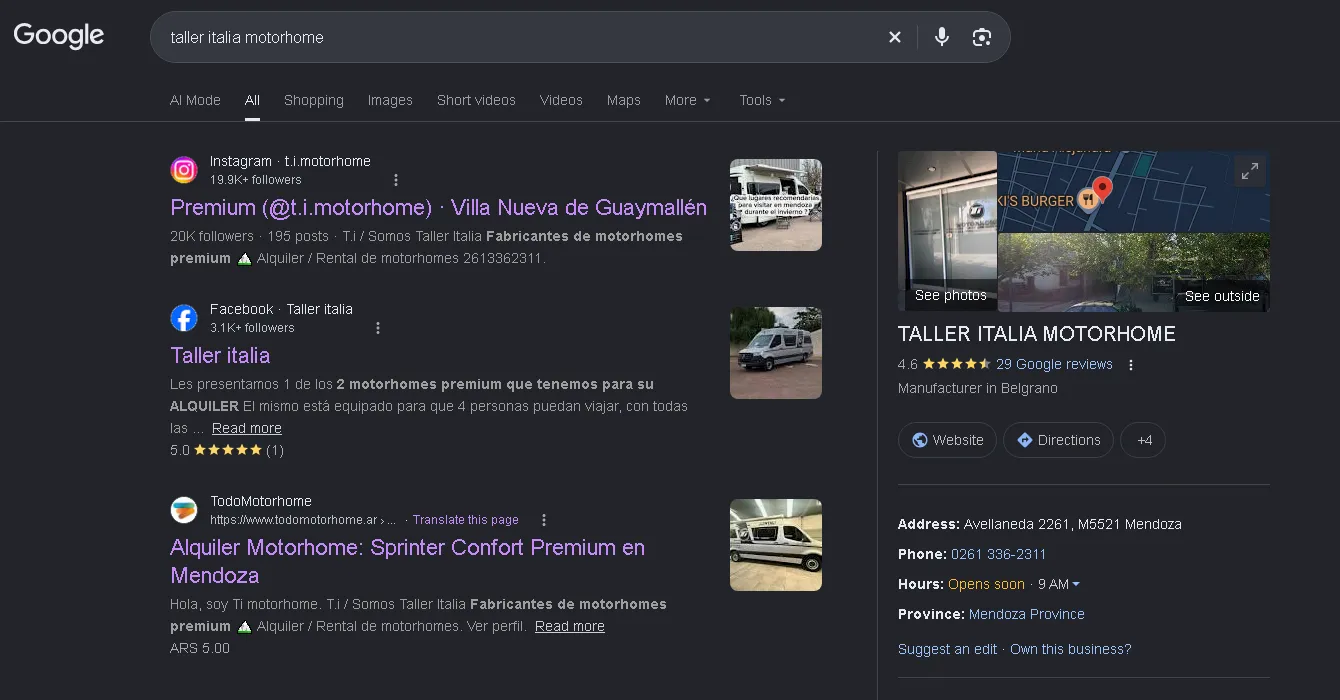The height and width of the screenshot is (700, 1340).
Task: Click 'Opens soon' hours status
Action: (986, 584)
